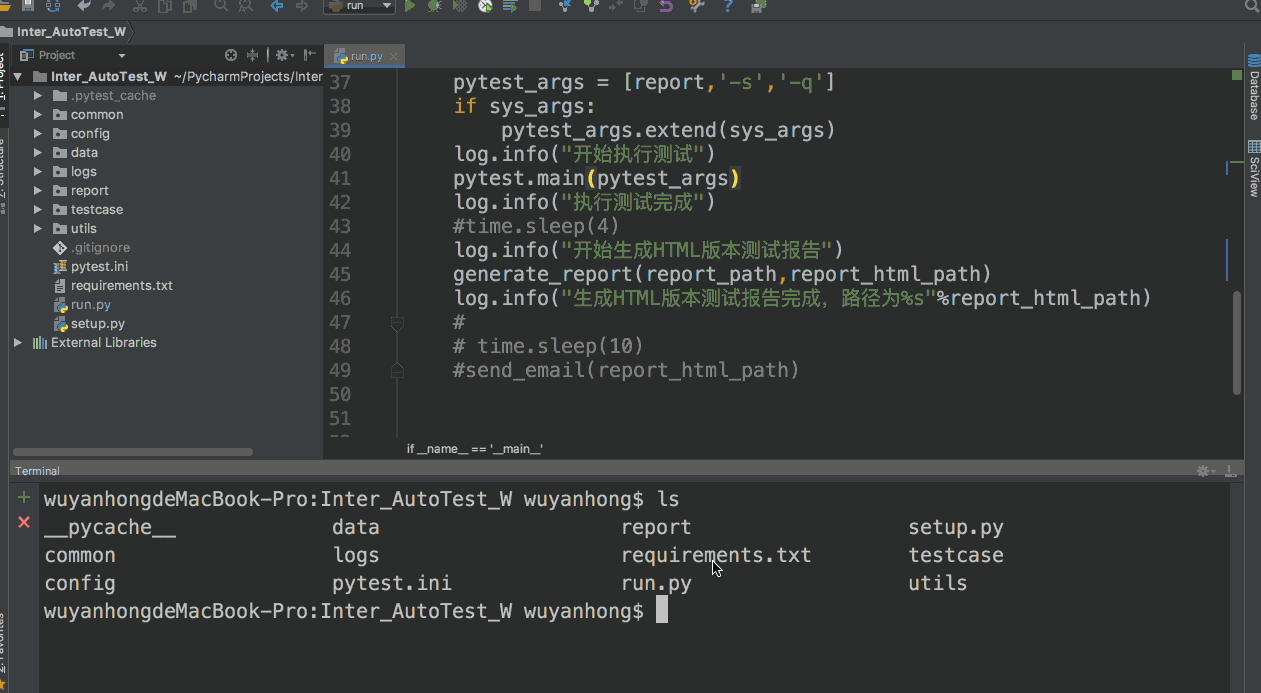The image size is (1261, 693).
Task: Click in terminal at the command prompt cursor
Action: pyautogui.click(x=662, y=611)
